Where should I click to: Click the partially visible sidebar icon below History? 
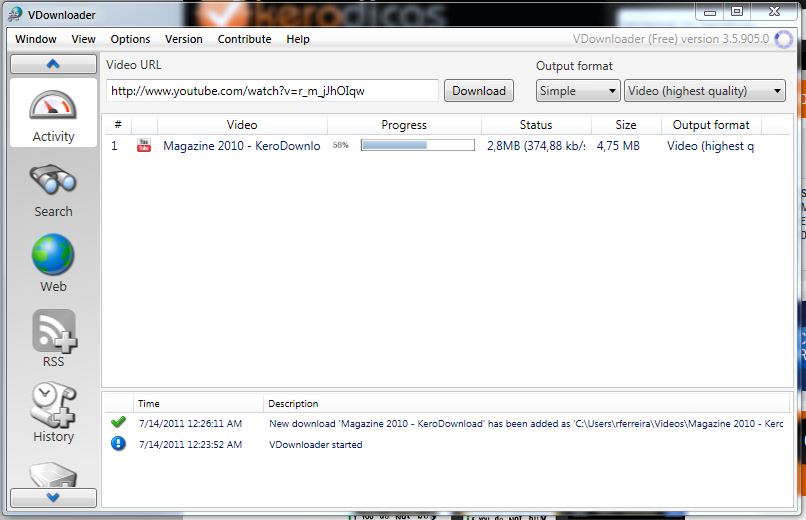pyautogui.click(x=53, y=475)
